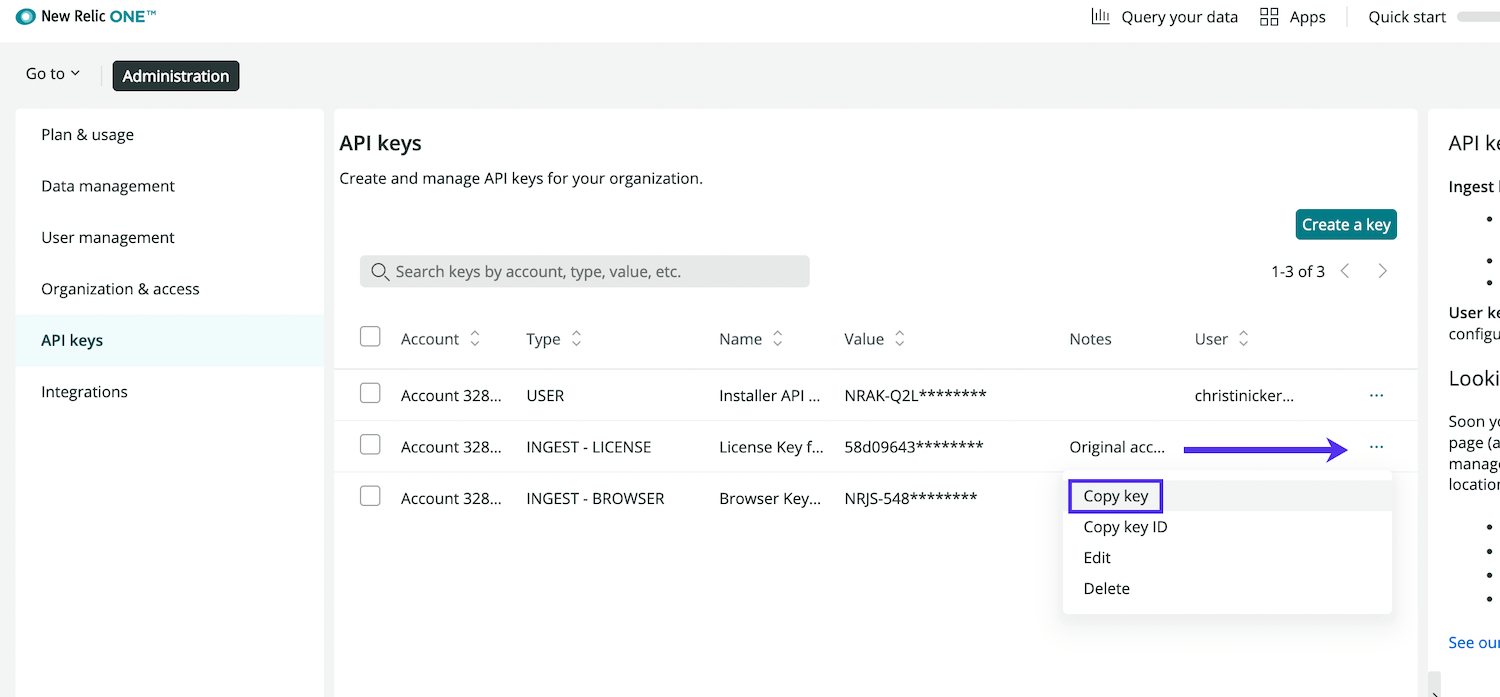Click NRAK-Q2L******** value cell
1500x697 pixels.
(915, 396)
